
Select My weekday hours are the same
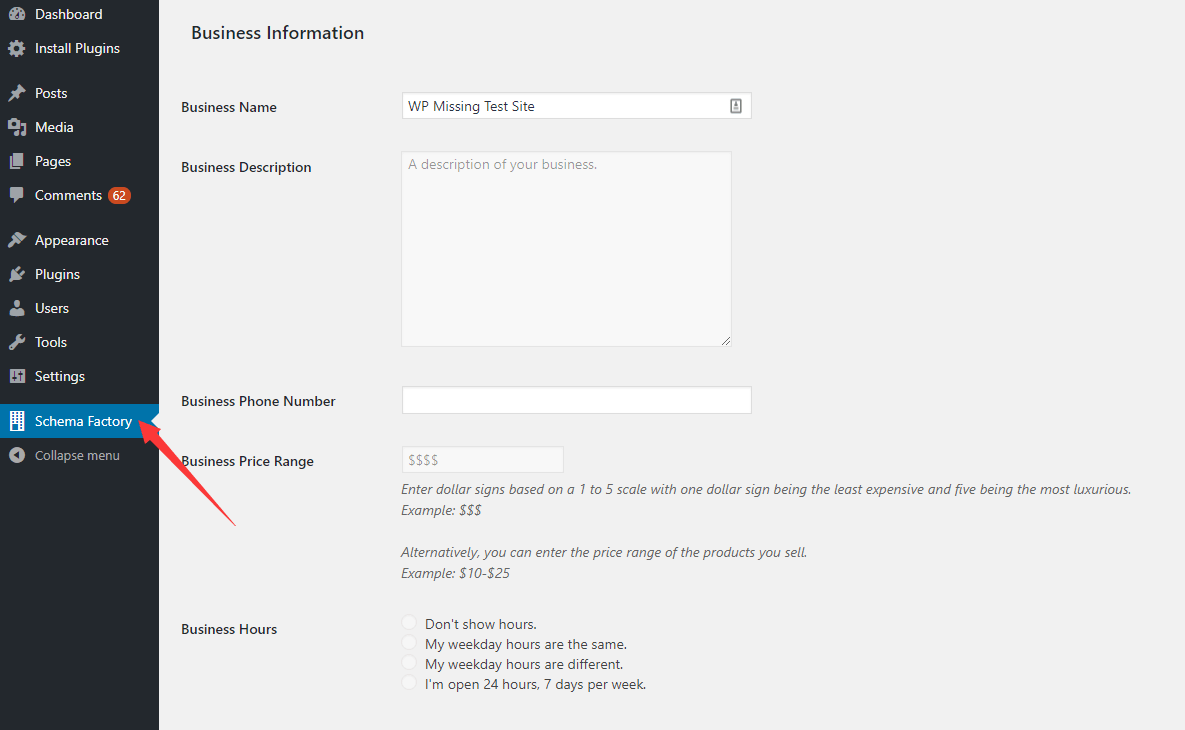coord(408,642)
